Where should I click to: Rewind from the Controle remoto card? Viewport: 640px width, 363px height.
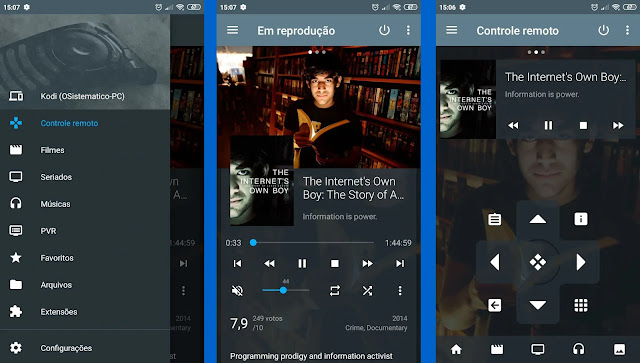(513, 125)
